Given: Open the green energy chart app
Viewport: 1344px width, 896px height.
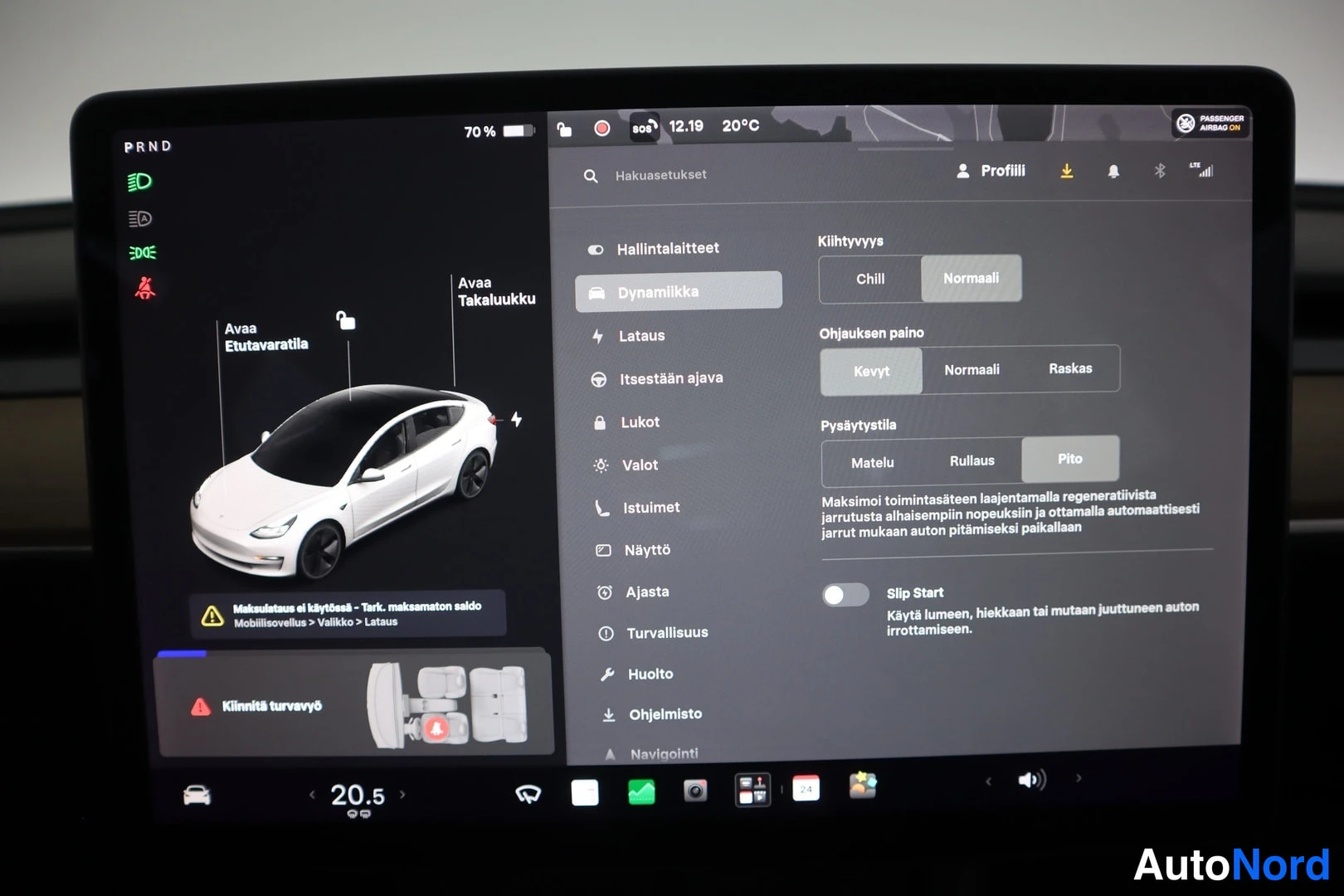Looking at the screenshot, I should click(x=641, y=792).
